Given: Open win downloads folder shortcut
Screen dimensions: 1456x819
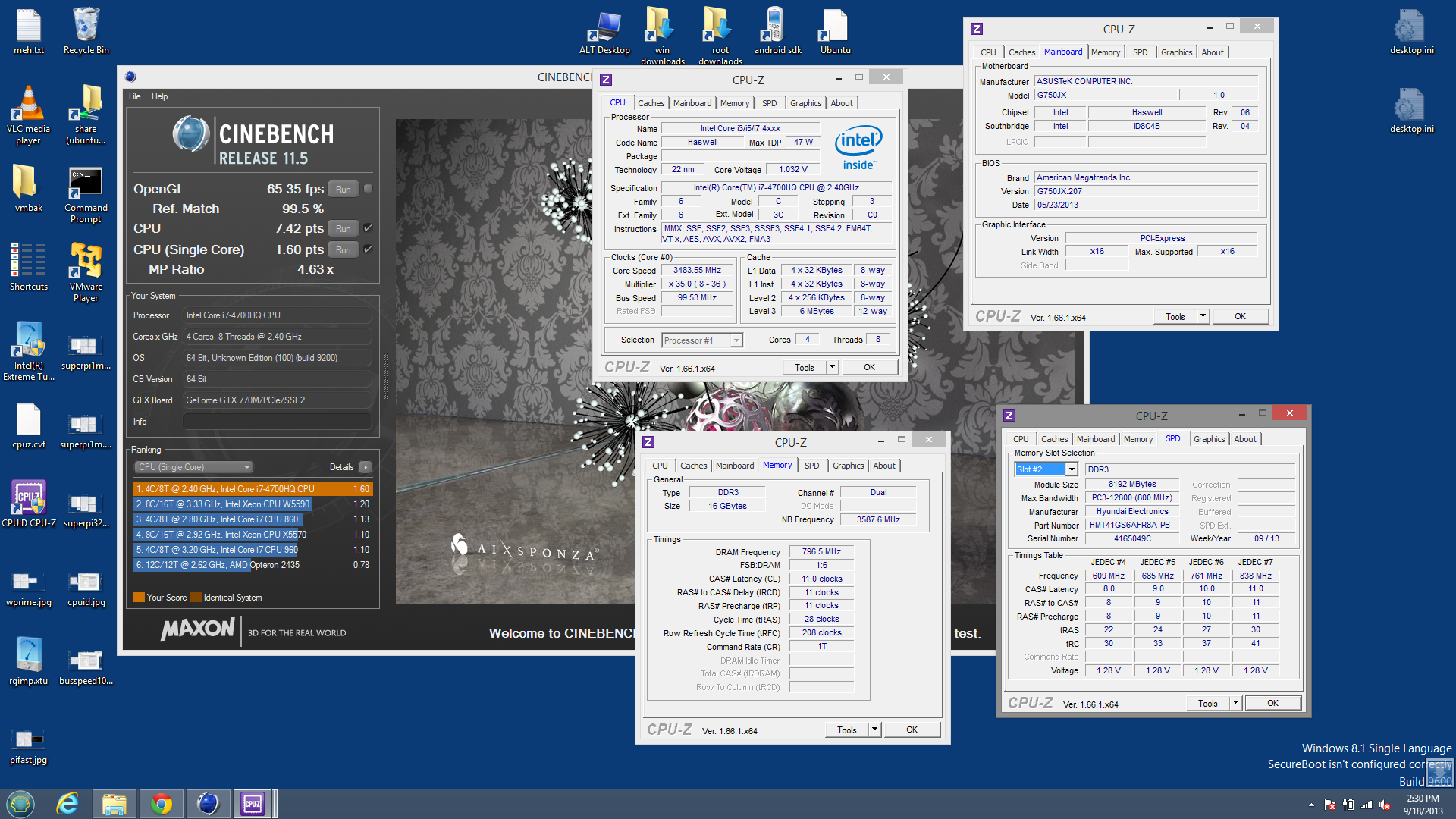Looking at the screenshot, I should tap(662, 36).
